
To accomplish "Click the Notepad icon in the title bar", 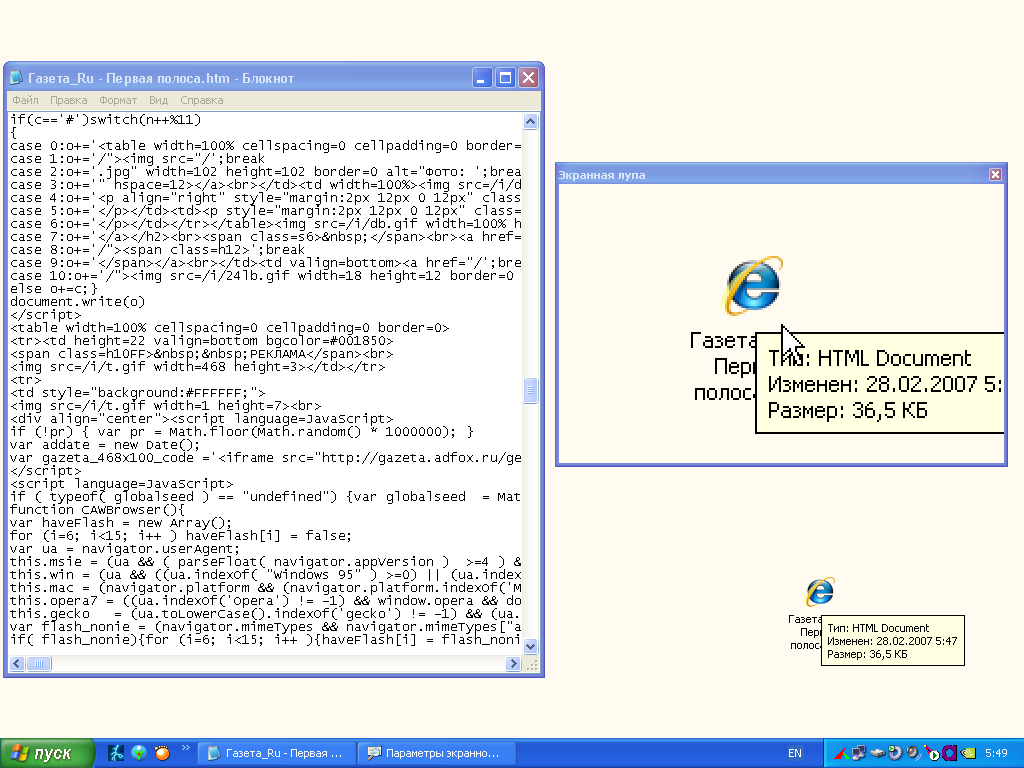I will coord(17,78).
